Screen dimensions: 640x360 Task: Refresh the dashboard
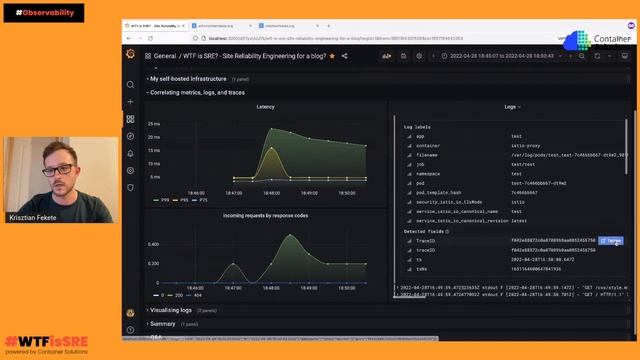[x=597, y=56]
